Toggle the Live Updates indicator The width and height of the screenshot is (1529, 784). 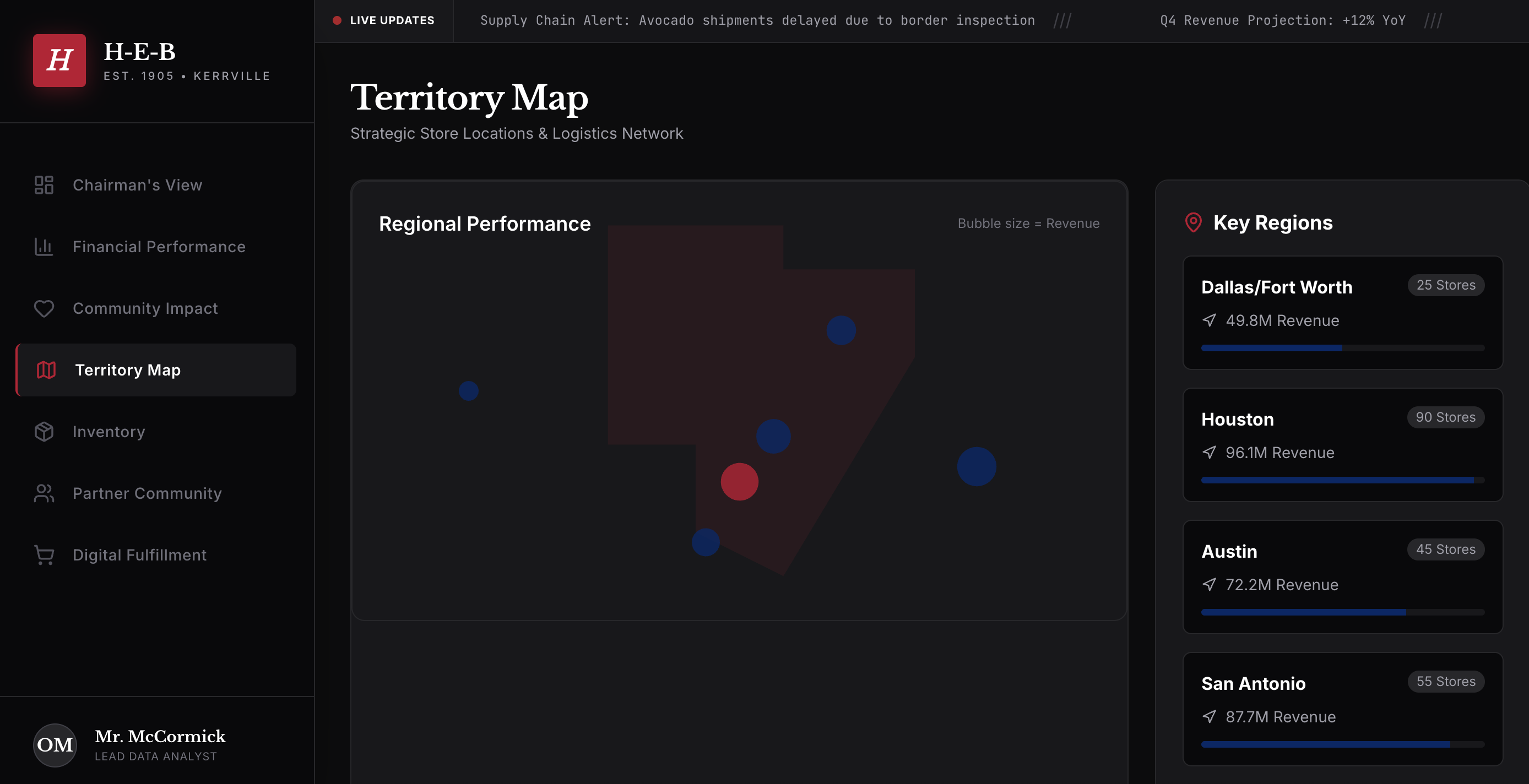point(337,20)
